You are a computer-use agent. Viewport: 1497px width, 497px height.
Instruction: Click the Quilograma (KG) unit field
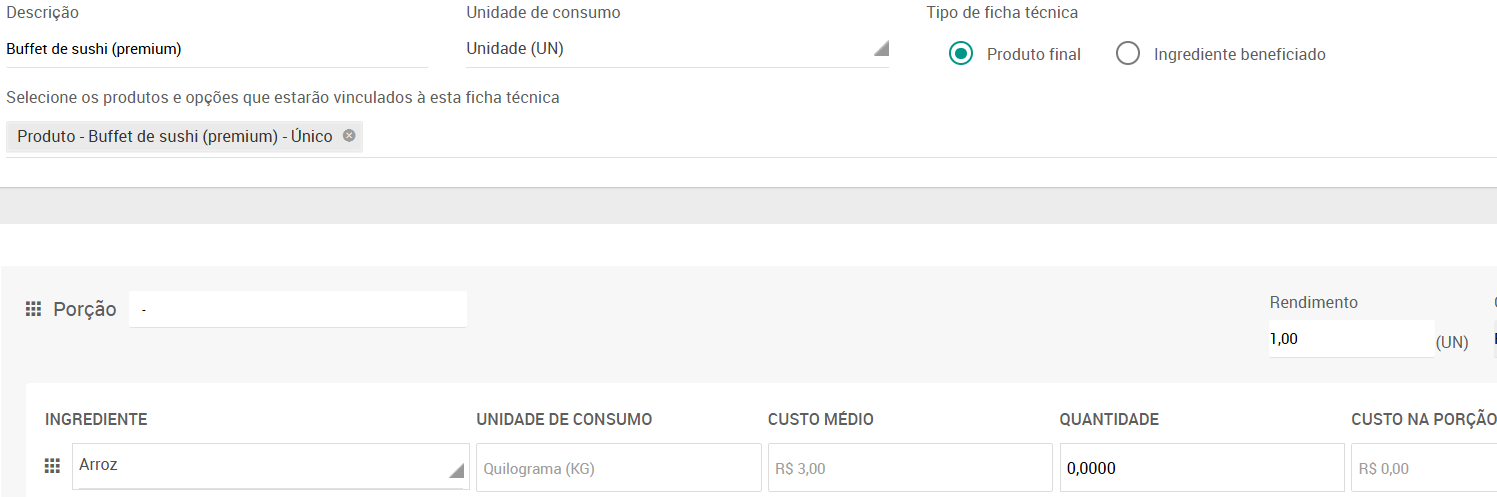618,468
